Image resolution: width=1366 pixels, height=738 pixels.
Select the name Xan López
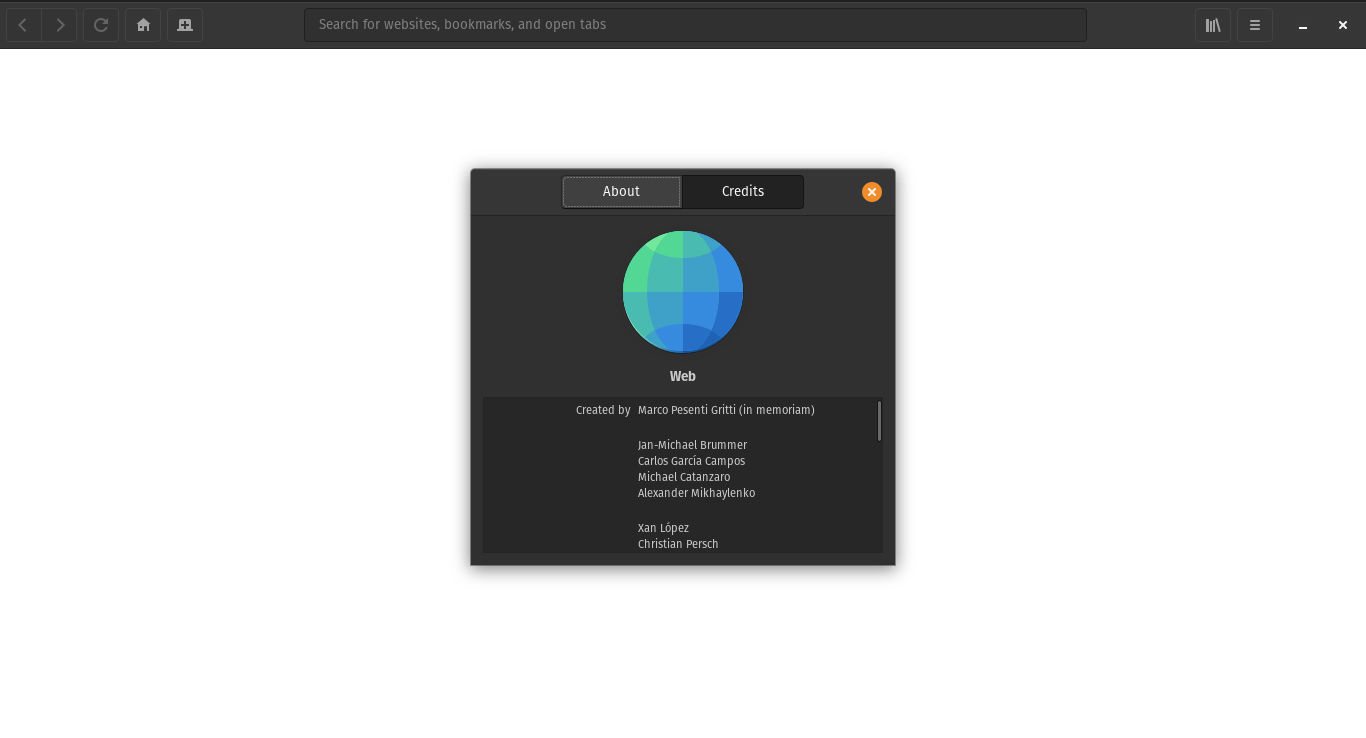pyautogui.click(x=663, y=528)
